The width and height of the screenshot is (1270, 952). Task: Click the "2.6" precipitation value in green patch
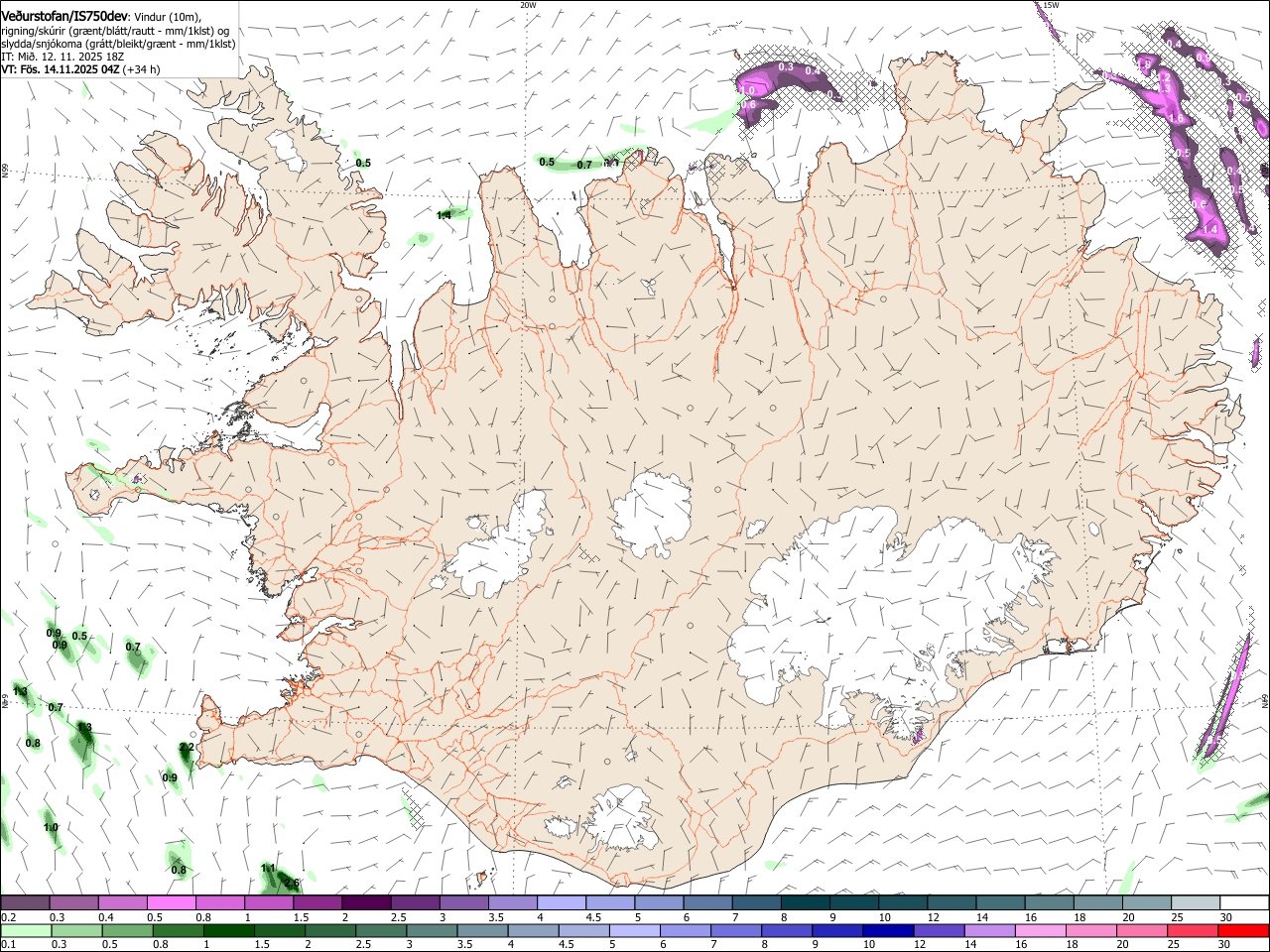pos(292,883)
